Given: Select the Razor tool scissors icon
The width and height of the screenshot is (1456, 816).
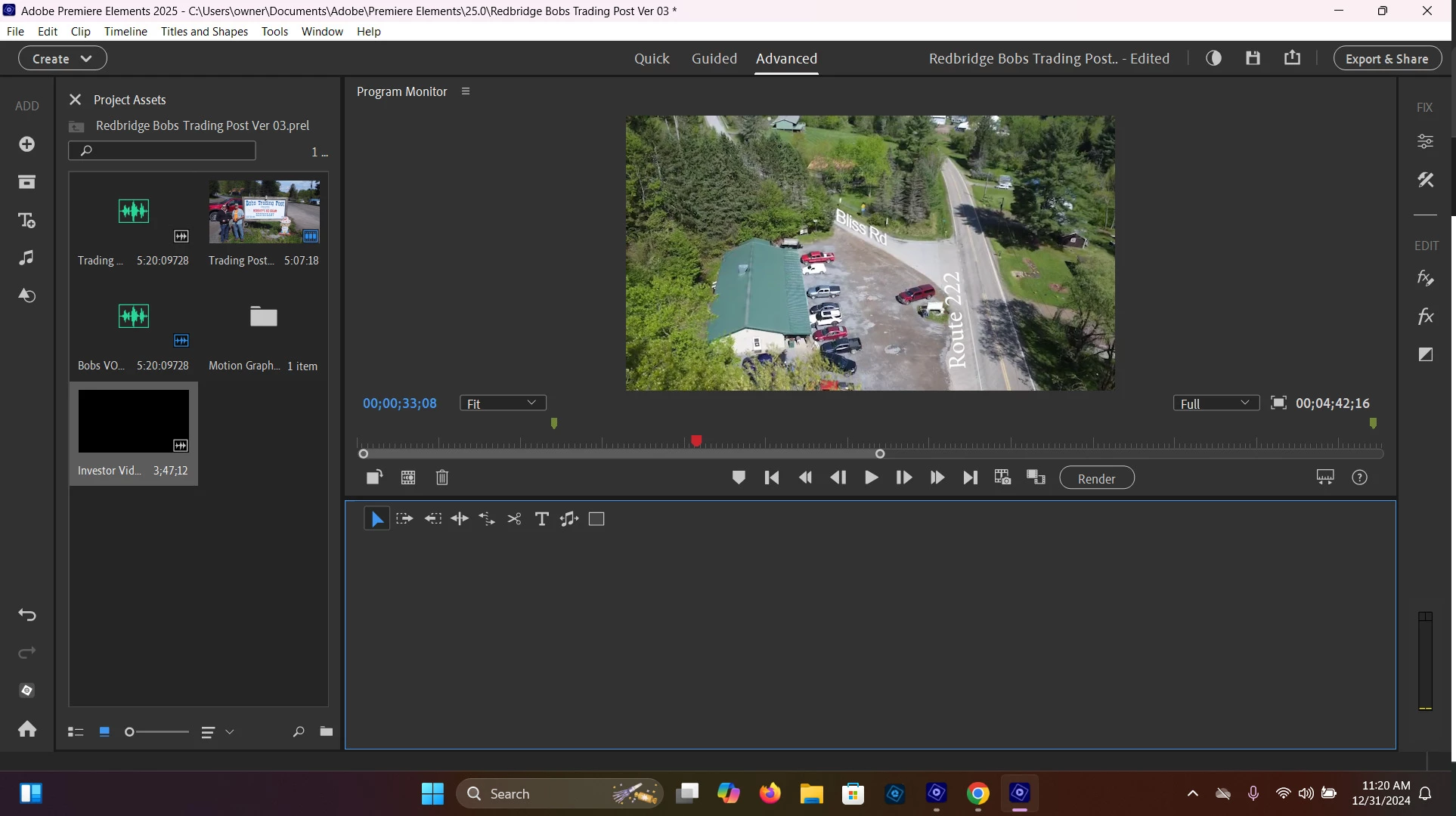Looking at the screenshot, I should 514,519.
